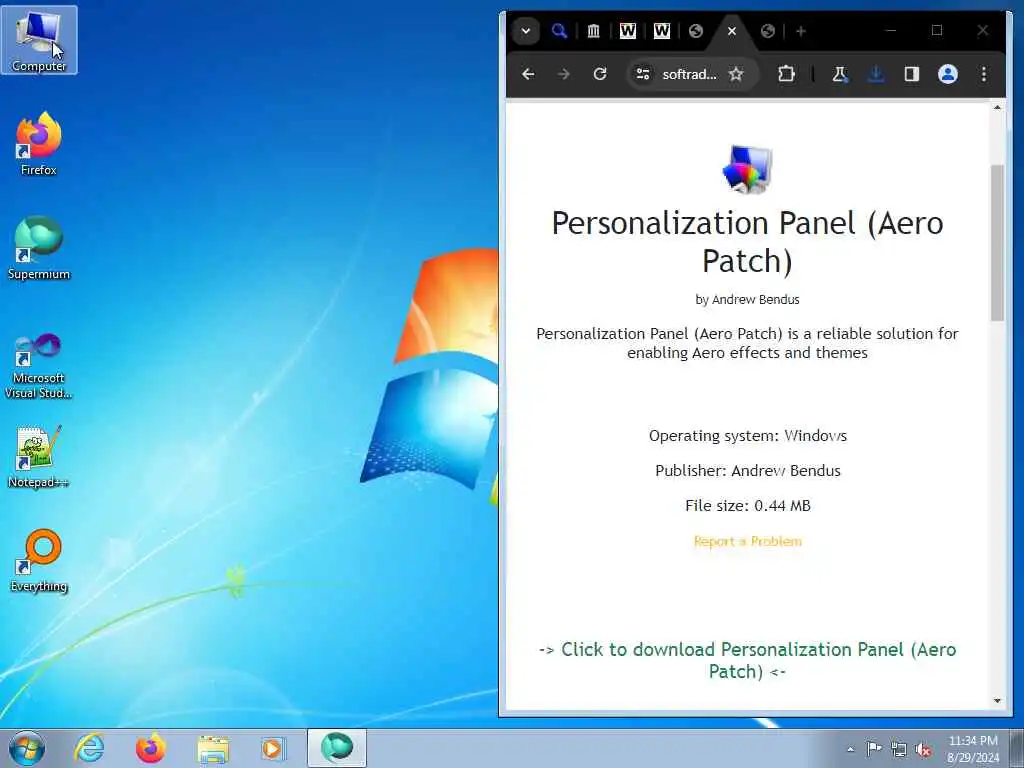Open Windows Media Player from the taskbar

(x=274, y=748)
